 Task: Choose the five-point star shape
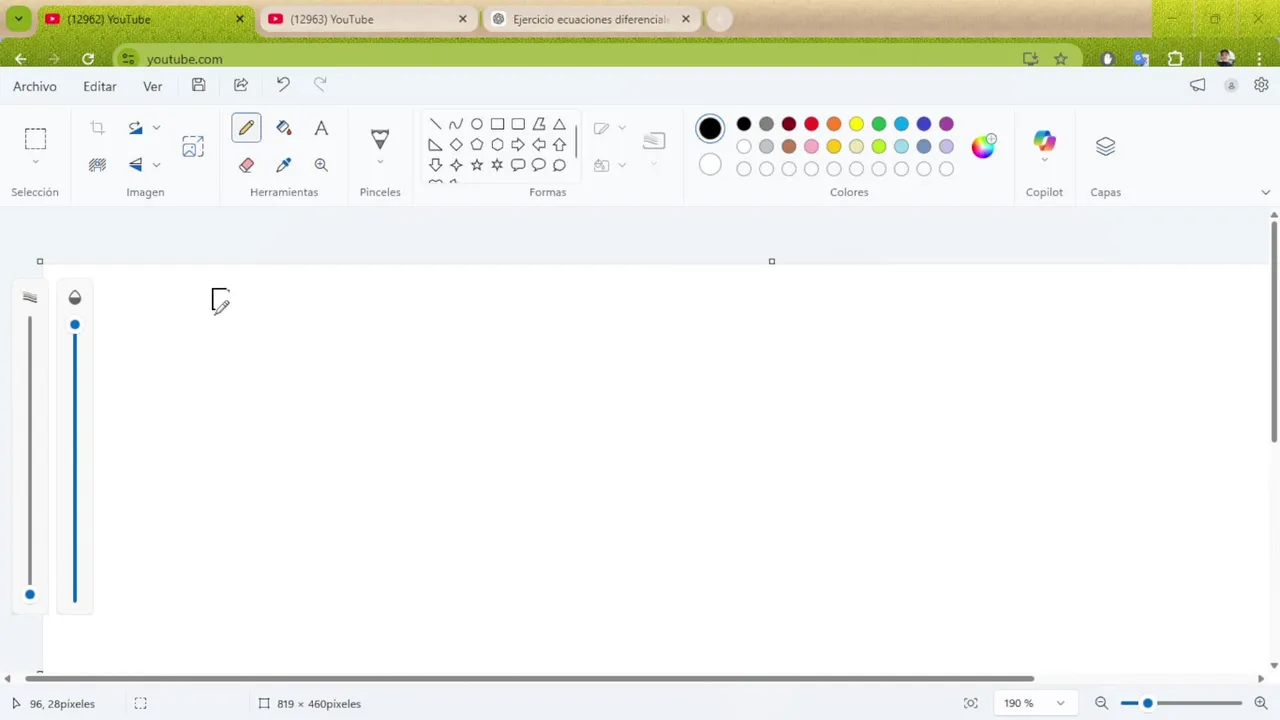point(477,165)
